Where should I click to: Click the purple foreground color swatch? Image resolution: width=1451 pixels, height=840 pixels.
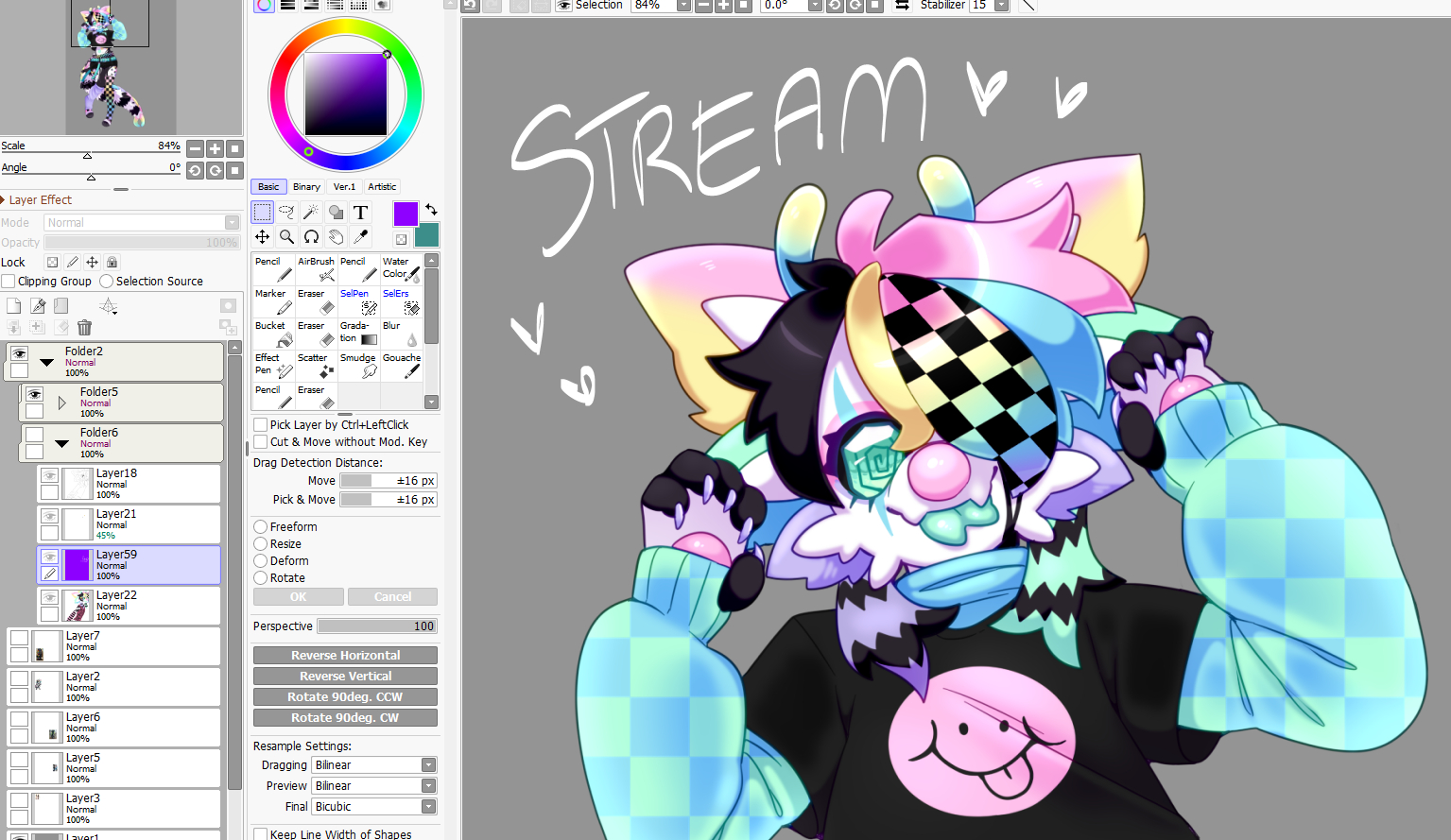pyautogui.click(x=406, y=214)
